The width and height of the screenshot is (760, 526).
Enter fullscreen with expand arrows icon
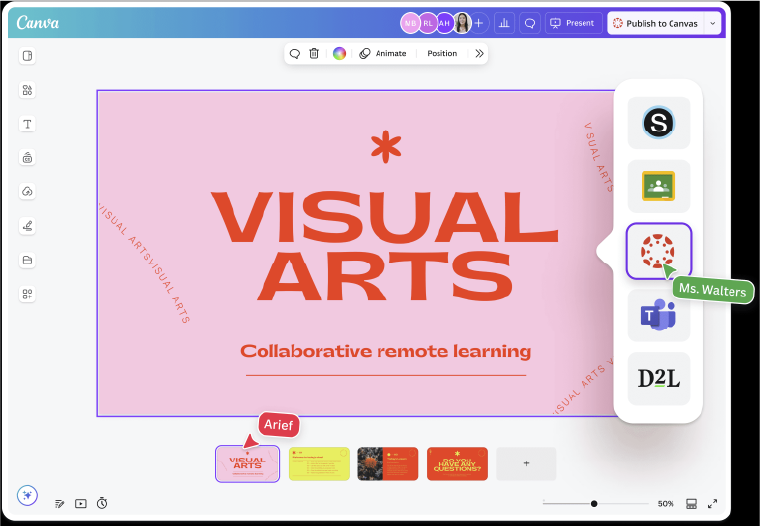[712, 504]
